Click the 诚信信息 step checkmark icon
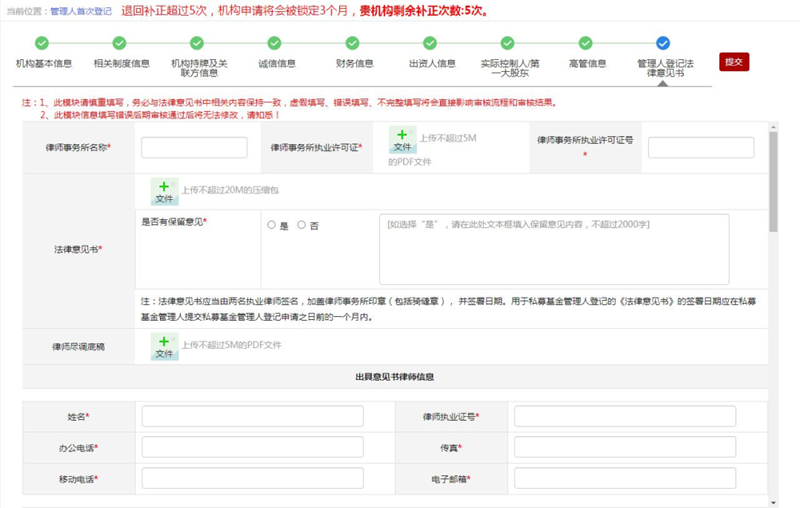Screen dimensions: 800x508 coord(275,43)
